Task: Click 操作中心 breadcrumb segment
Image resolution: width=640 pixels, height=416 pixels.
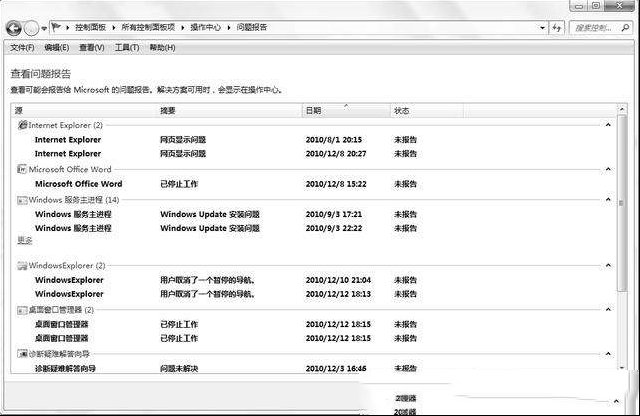Action: pyautogui.click(x=205, y=27)
